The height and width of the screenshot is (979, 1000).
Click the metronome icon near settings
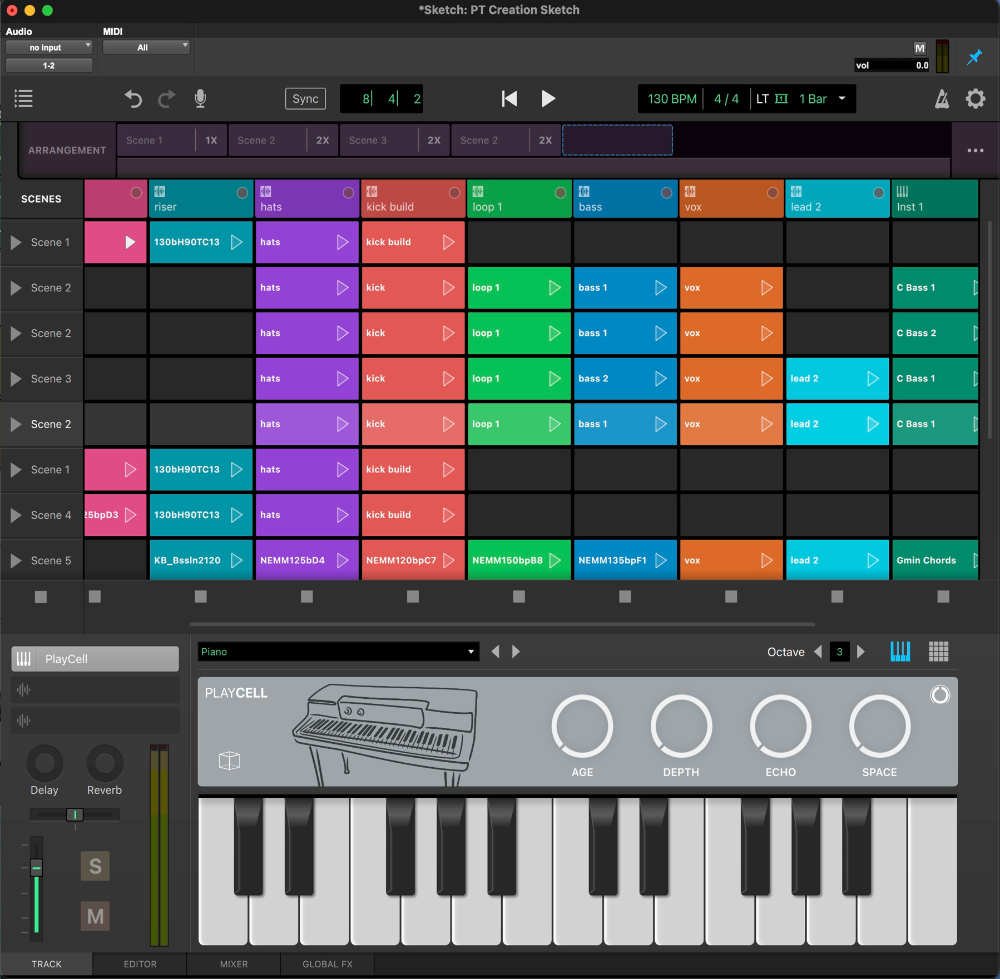pos(940,98)
